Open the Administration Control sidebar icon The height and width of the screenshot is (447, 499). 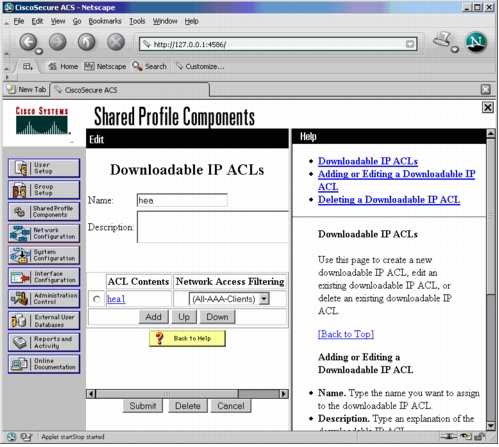click(44, 299)
